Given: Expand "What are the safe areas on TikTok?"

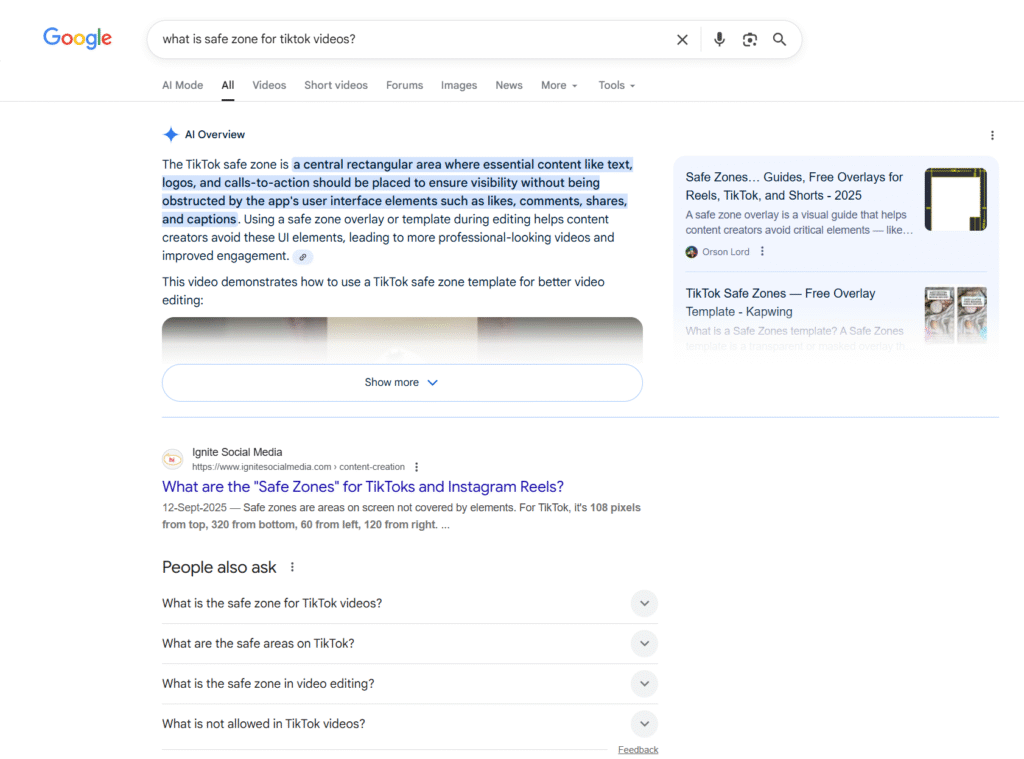Looking at the screenshot, I should (x=644, y=644).
